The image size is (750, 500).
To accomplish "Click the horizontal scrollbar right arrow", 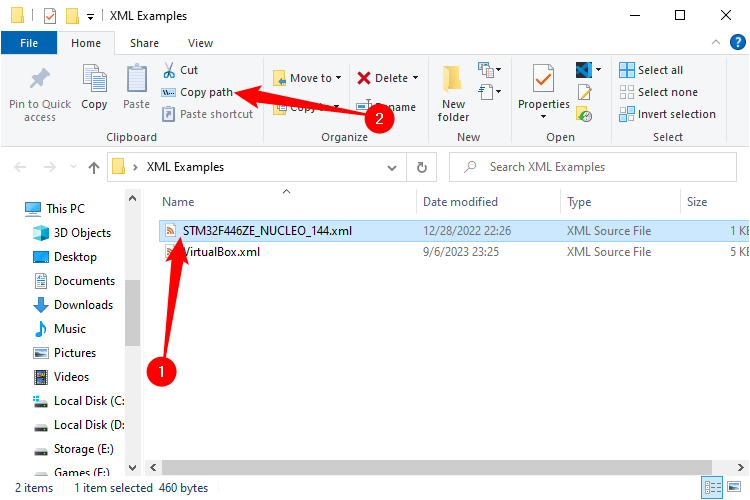I will (x=740, y=467).
